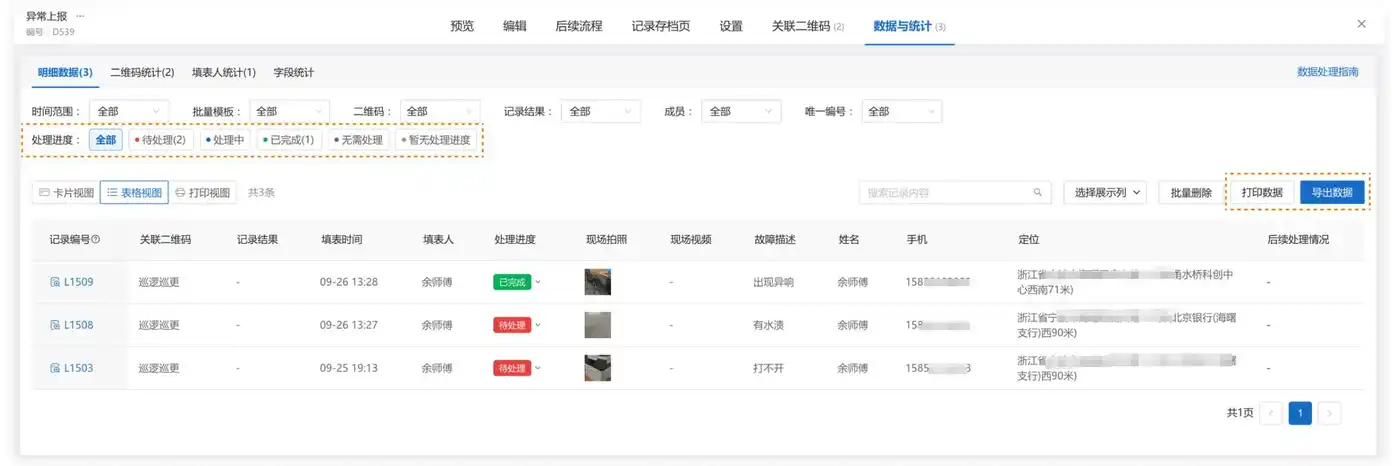Filter progress by 无需处理
1400x466 pixels.
point(358,140)
